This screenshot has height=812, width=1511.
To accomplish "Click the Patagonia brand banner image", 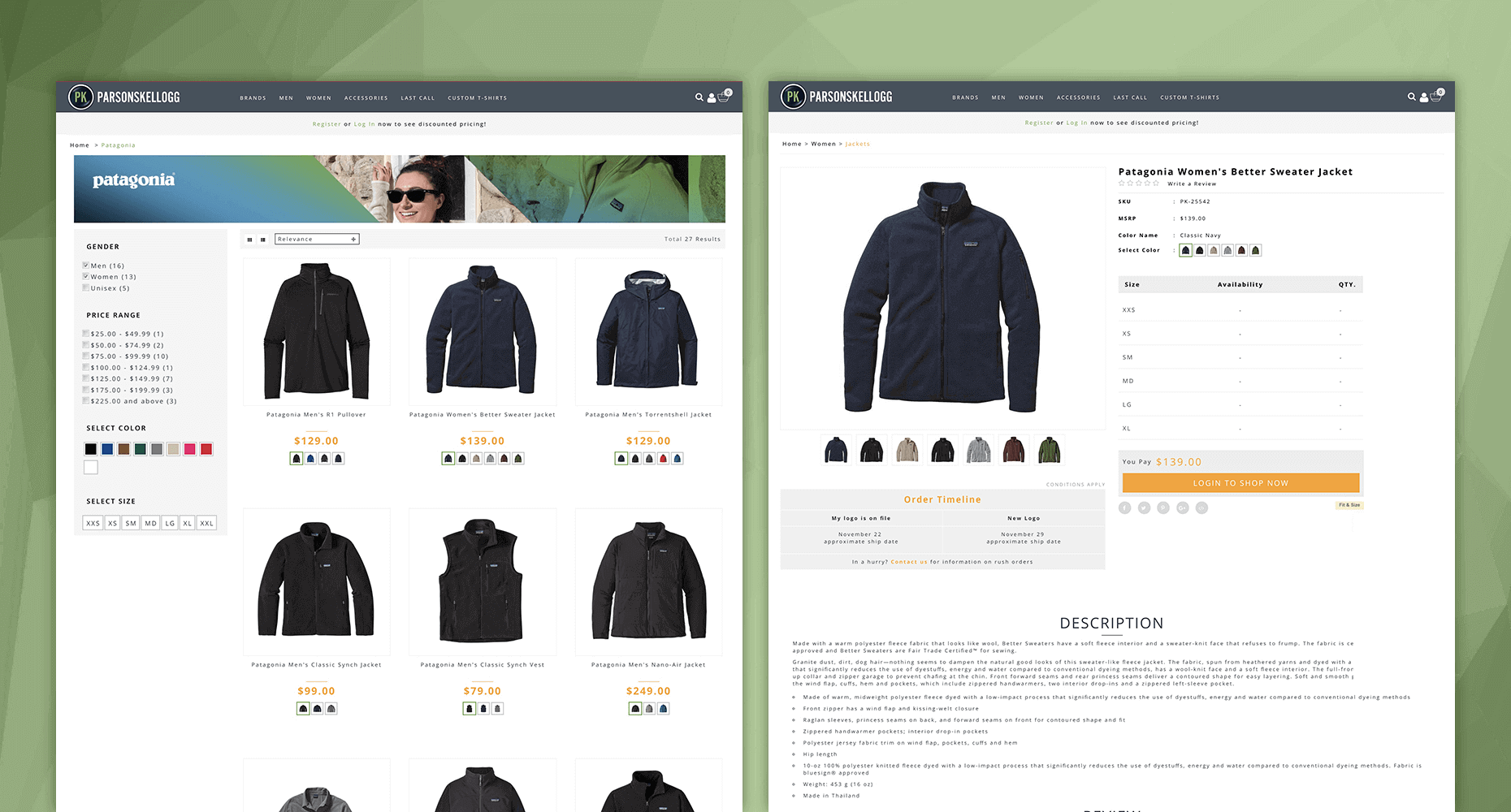I will pyautogui.click(x=400, y=189).
